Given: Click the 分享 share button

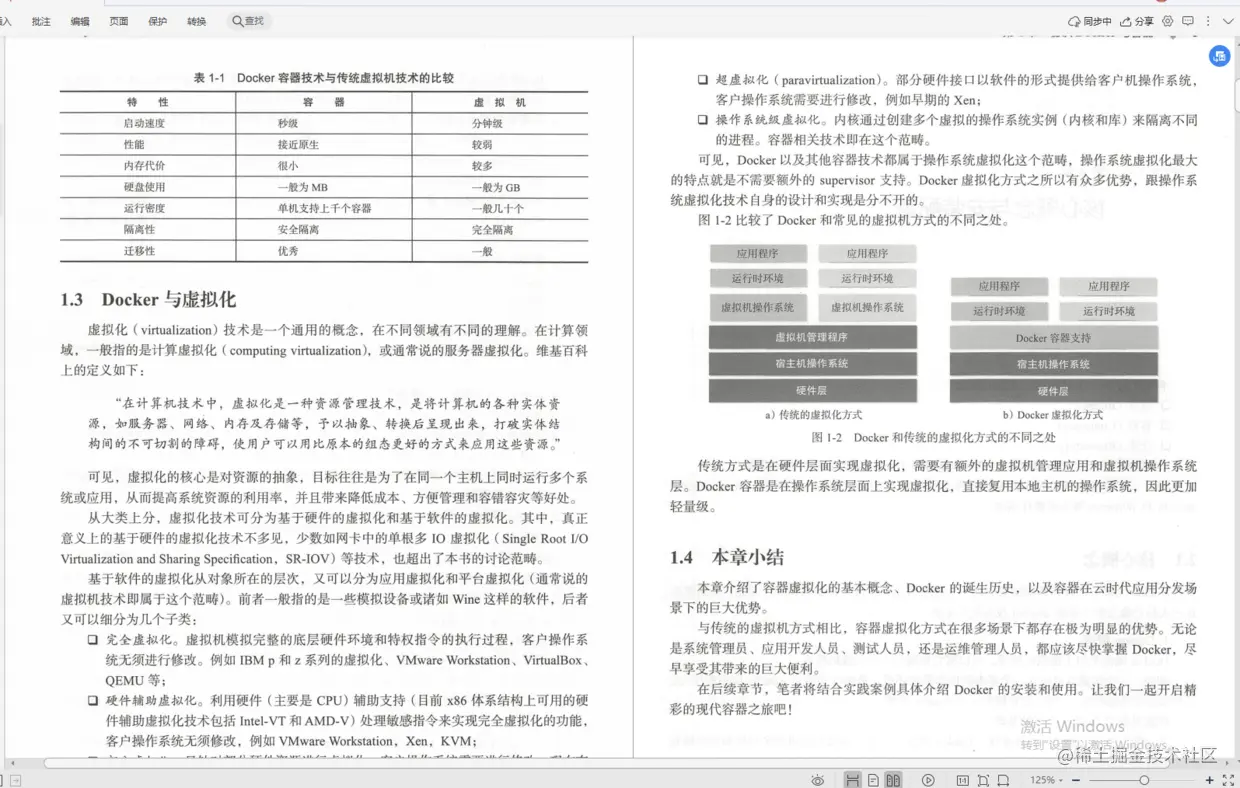Looking at the screenshot, I should (x=1137, y=21).
